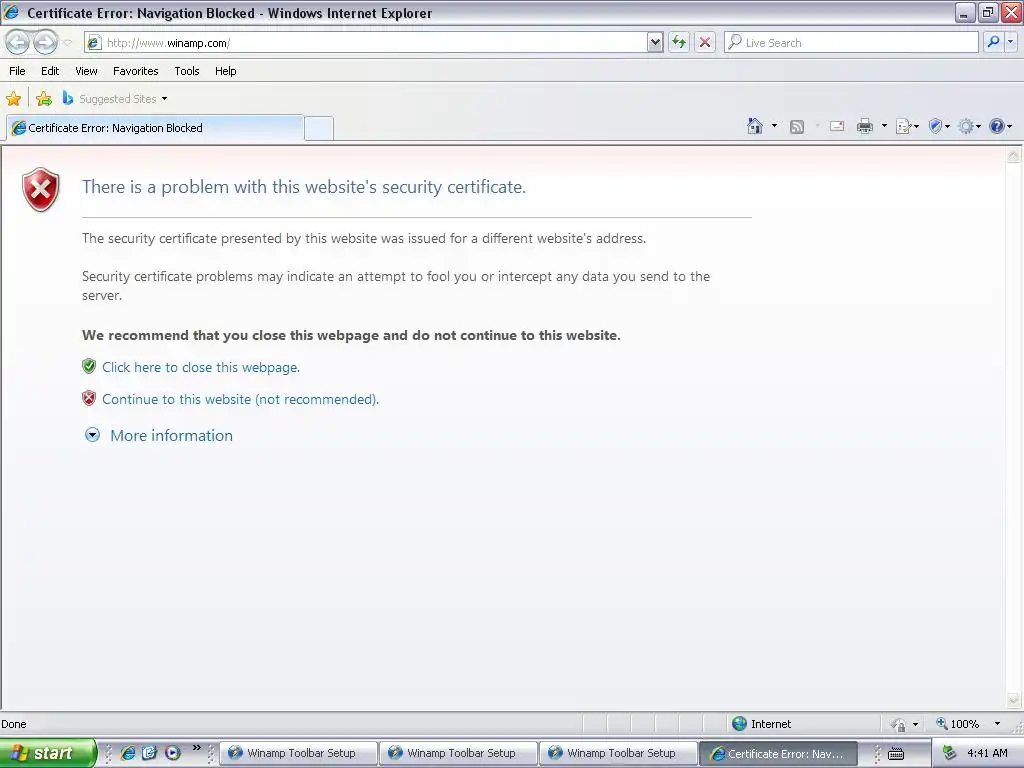Open a new blank tab
The image size is (1024, 768).
pos(319,128)
